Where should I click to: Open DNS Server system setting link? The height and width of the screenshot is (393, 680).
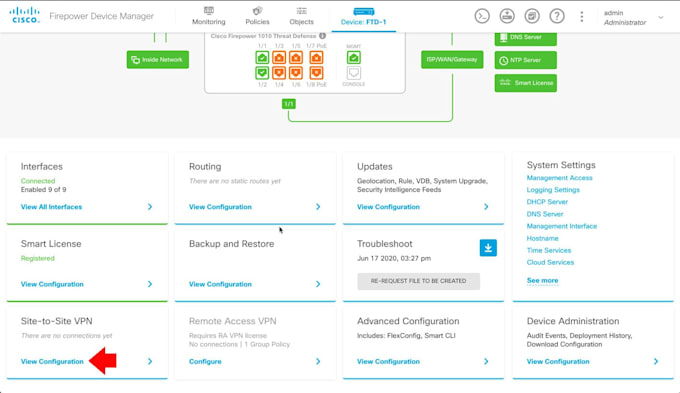click(x=545, y=214)
